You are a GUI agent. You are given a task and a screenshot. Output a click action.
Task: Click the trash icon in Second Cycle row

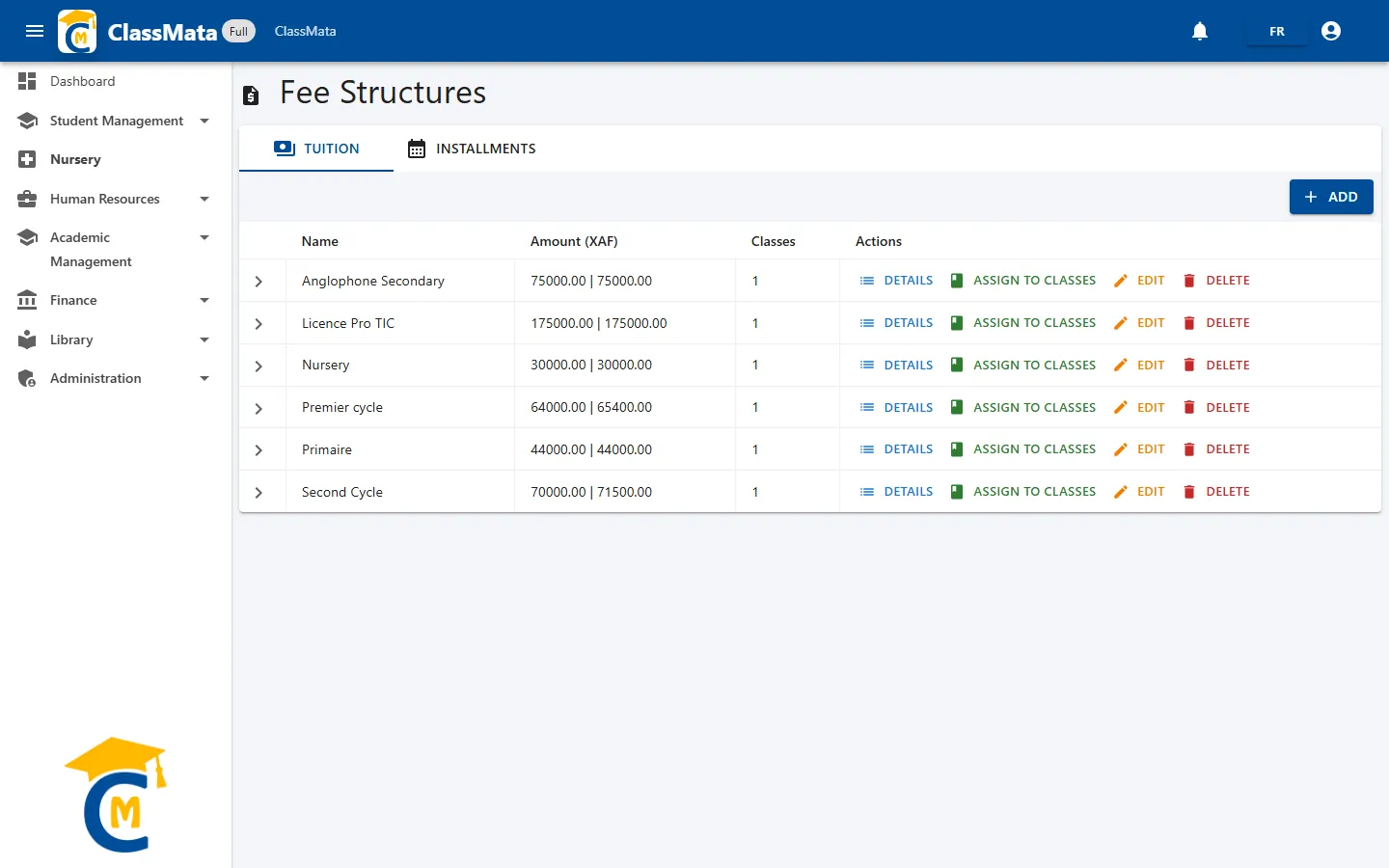click(1189, 492)
